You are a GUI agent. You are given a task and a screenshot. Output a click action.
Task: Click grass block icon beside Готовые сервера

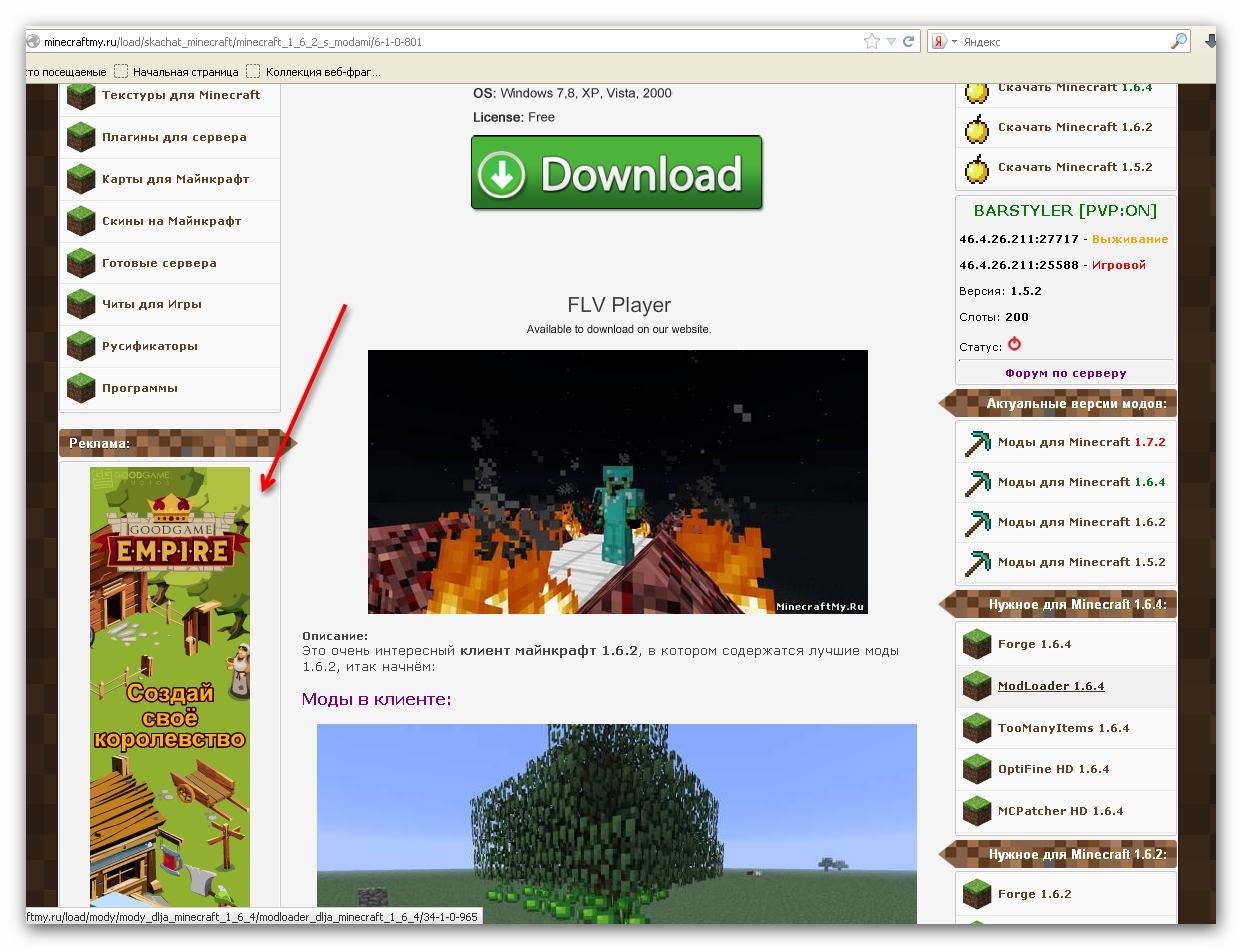coord(80,263)
